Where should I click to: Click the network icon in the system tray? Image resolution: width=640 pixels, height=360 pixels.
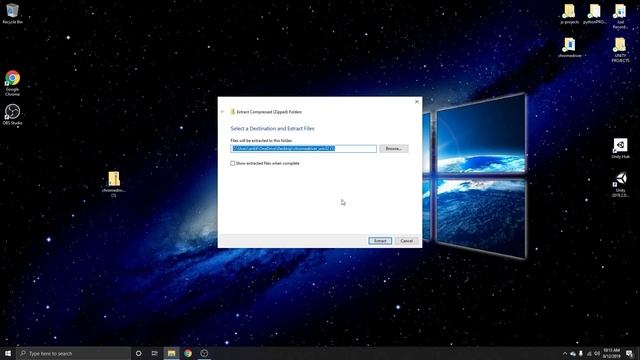coord(589,354)
